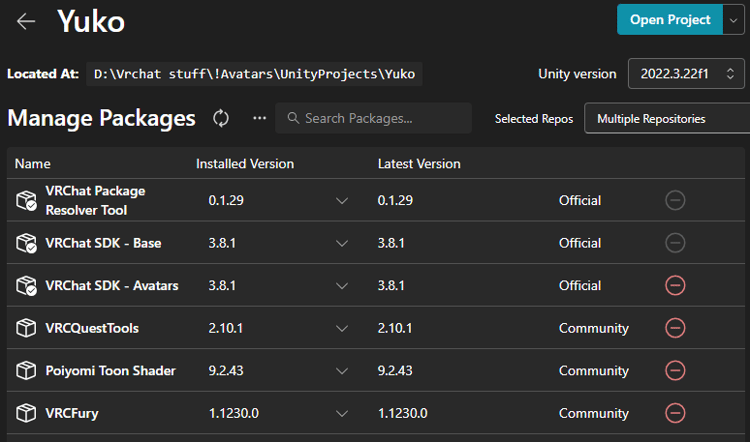Remove the VRCFury package
This screenshot has width=750, height=442.
tap(675, 413)
